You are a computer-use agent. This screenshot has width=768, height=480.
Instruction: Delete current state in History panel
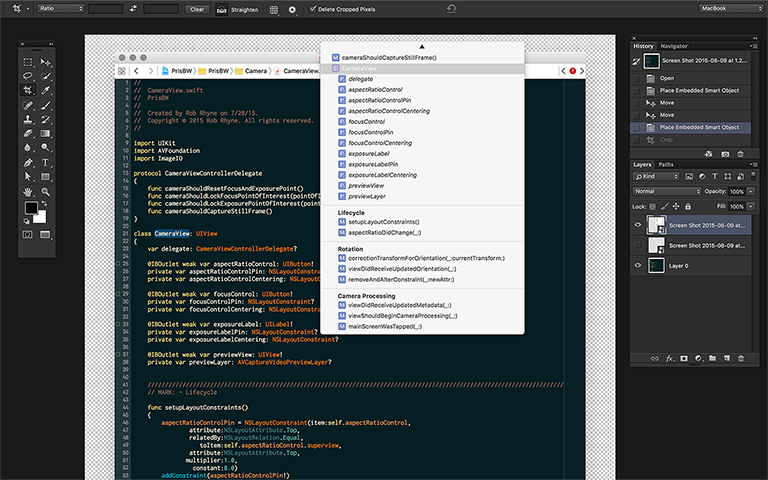pos(741,154)
